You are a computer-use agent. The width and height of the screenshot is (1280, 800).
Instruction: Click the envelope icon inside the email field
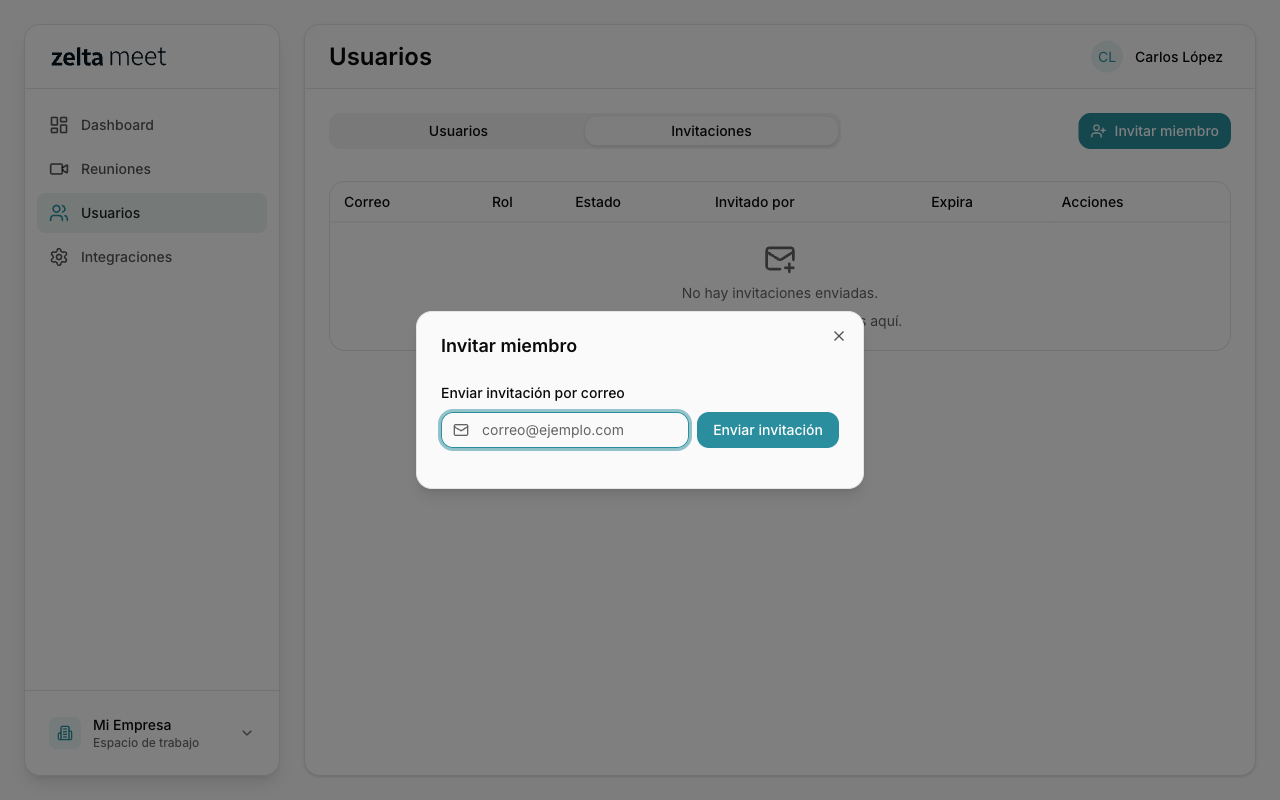pos(461,430)
